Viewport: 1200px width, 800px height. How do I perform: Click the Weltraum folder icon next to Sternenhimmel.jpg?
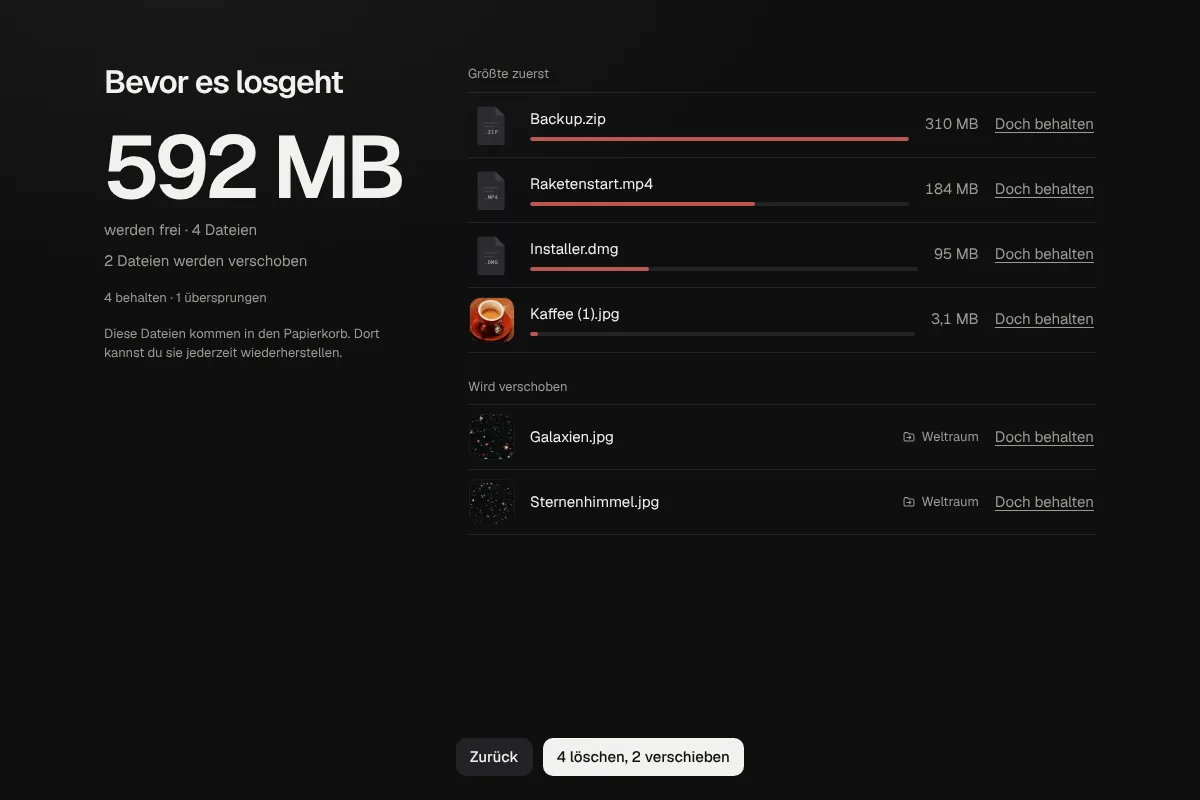click(x=909, y=502)
